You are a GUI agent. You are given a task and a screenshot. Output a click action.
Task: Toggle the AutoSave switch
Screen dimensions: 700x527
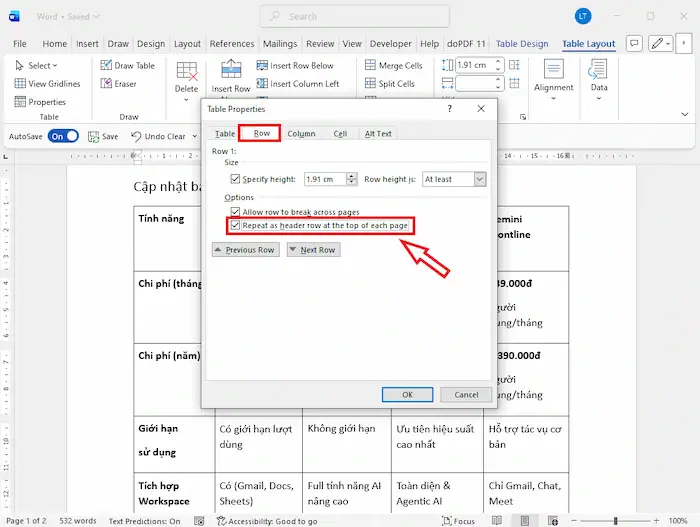click(x=63, y=136)
